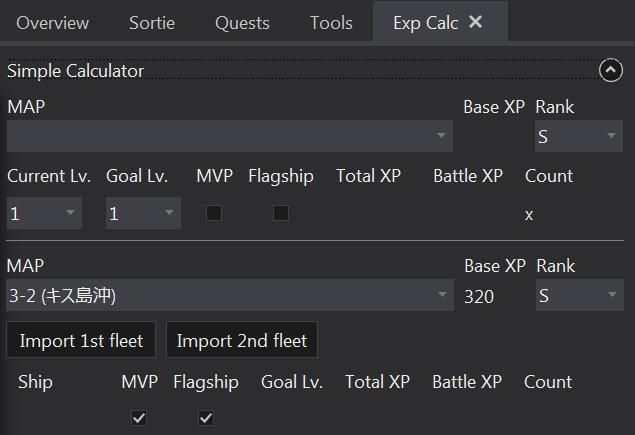The width and height of the screenshot is (635, 435).
Task: Enable the MVP checkbox in Simple Calculator
Action: pos(214,213)
